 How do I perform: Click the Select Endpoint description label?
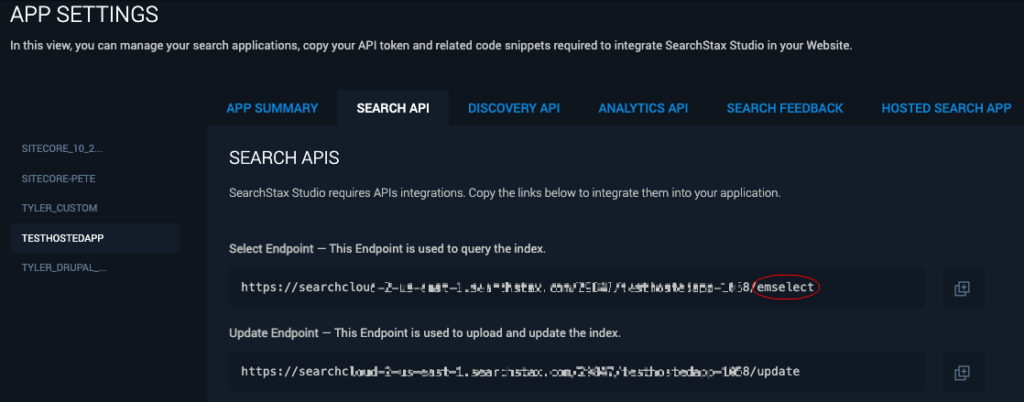(387, 249)
